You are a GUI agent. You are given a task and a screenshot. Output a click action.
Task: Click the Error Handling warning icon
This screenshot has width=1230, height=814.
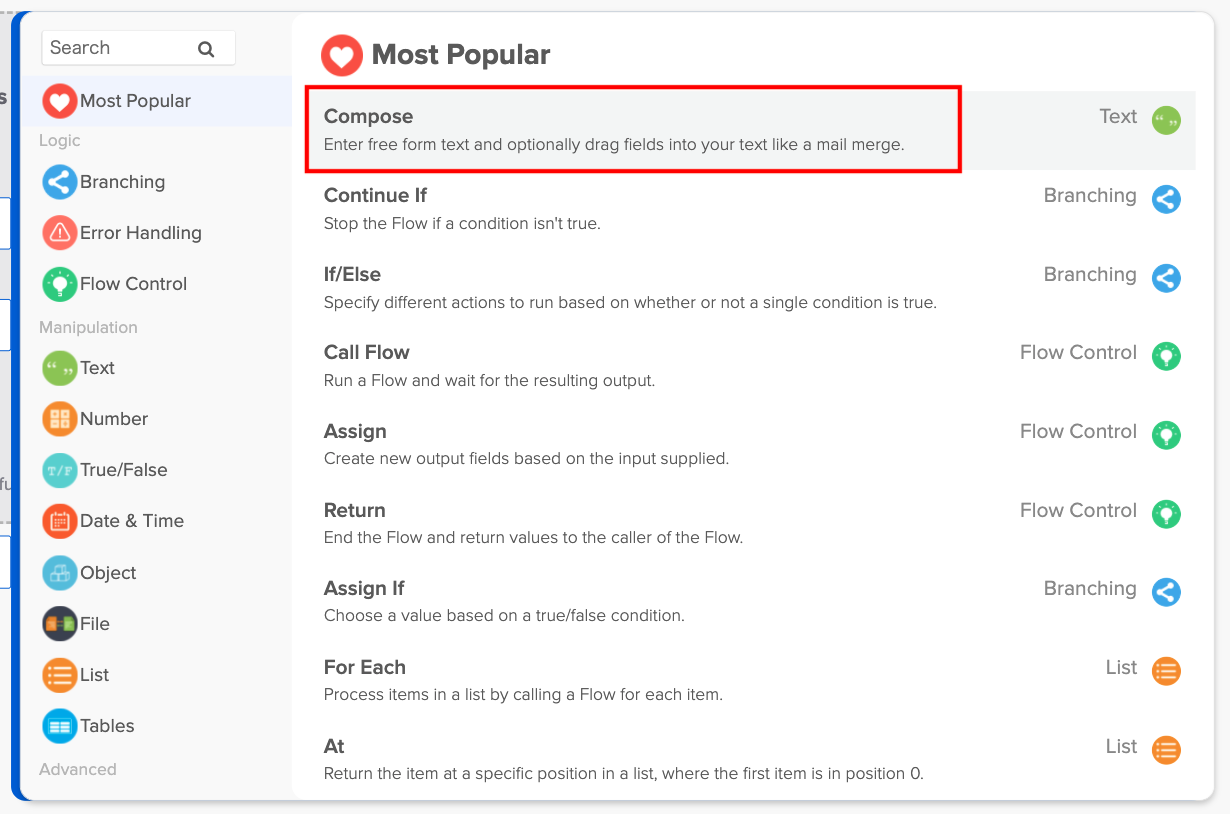60,233
